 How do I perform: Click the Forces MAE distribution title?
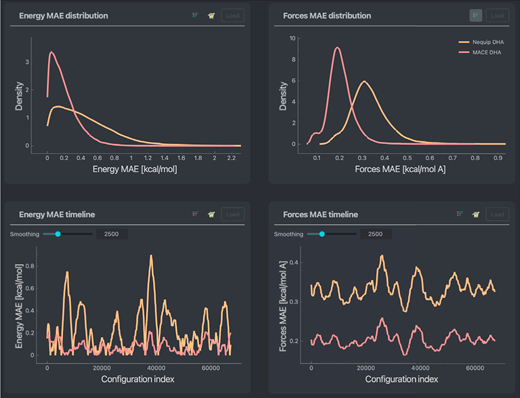(327, 16)
